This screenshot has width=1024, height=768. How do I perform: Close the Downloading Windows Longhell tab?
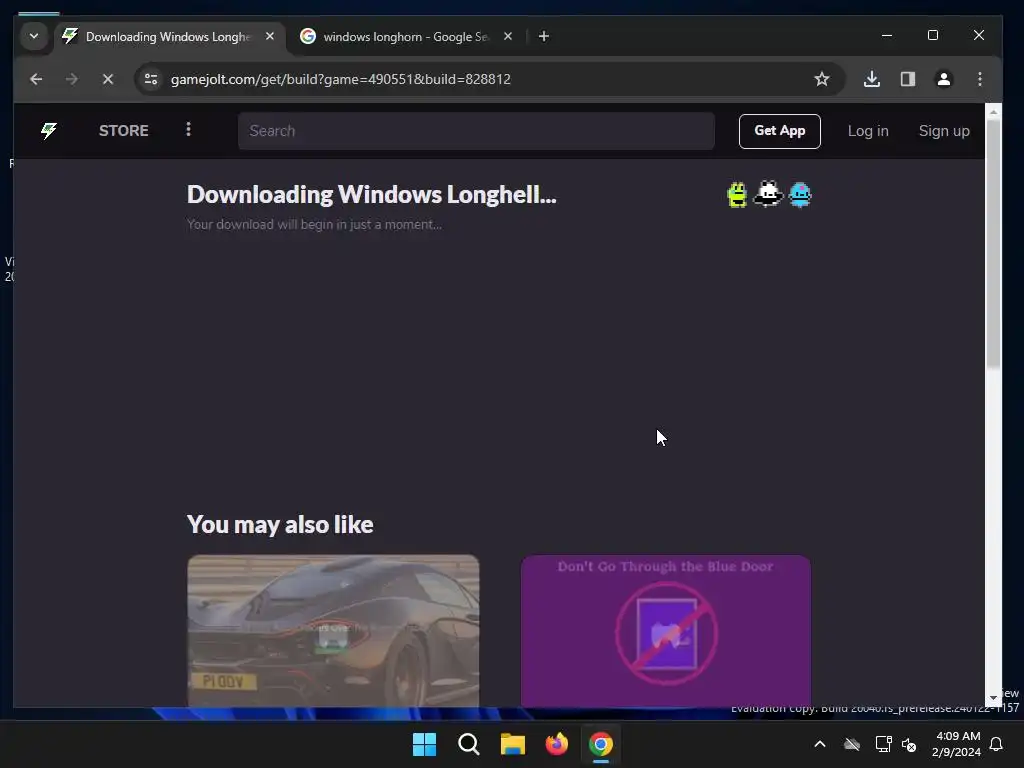(270, 36)
